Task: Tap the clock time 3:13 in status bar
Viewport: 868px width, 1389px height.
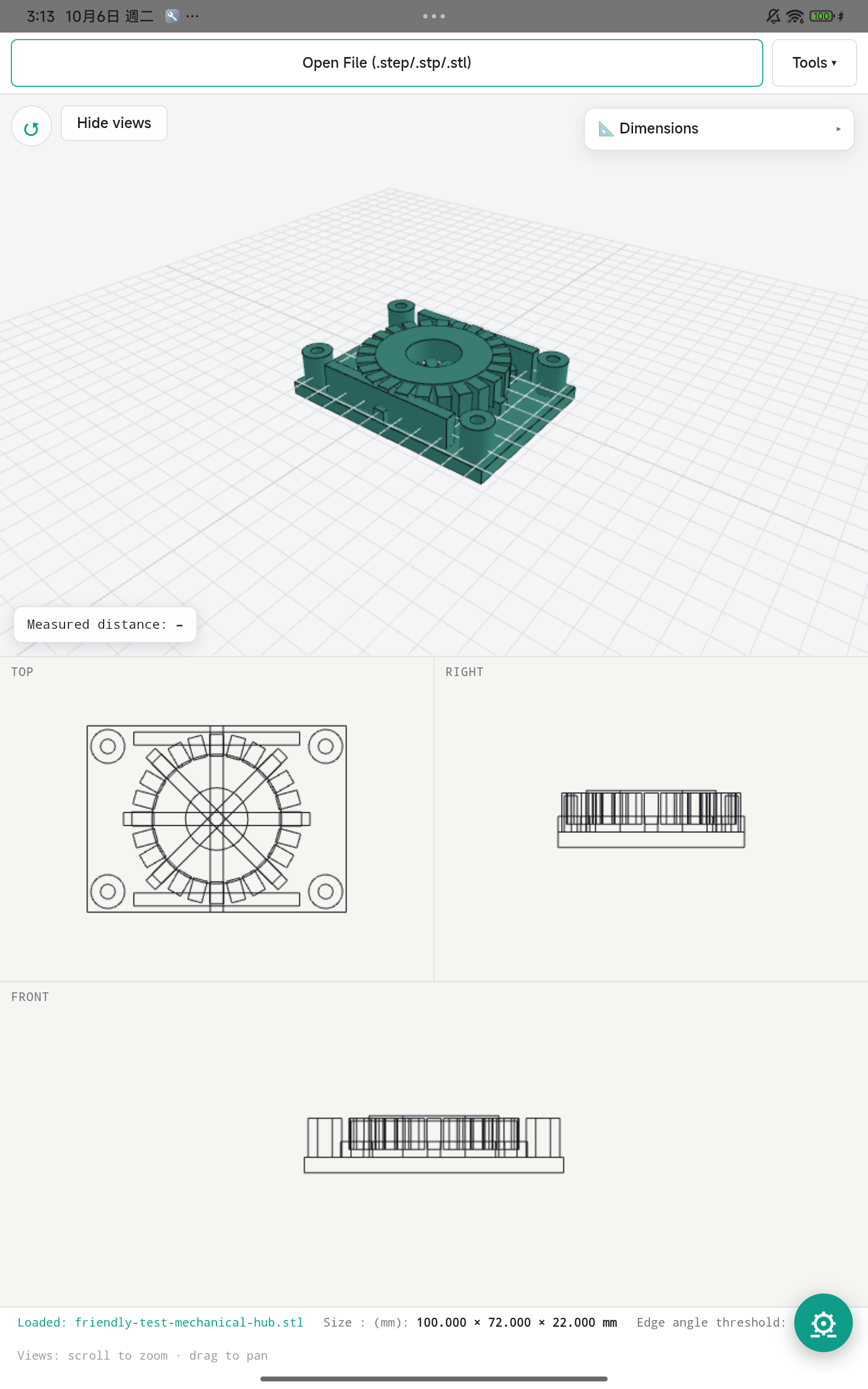Action: 41,16
